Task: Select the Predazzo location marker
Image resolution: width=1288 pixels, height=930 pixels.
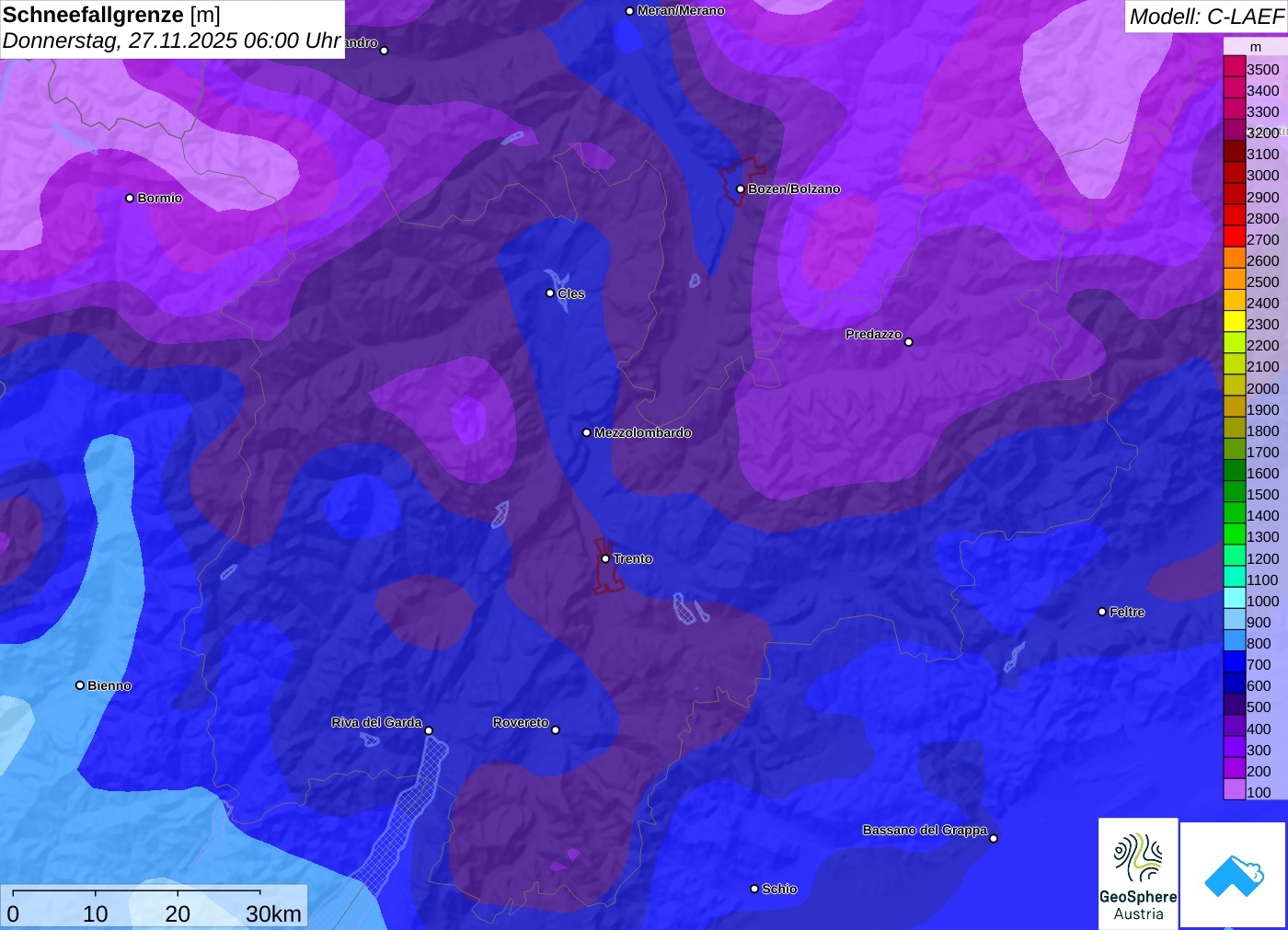Action: [909, 342]
